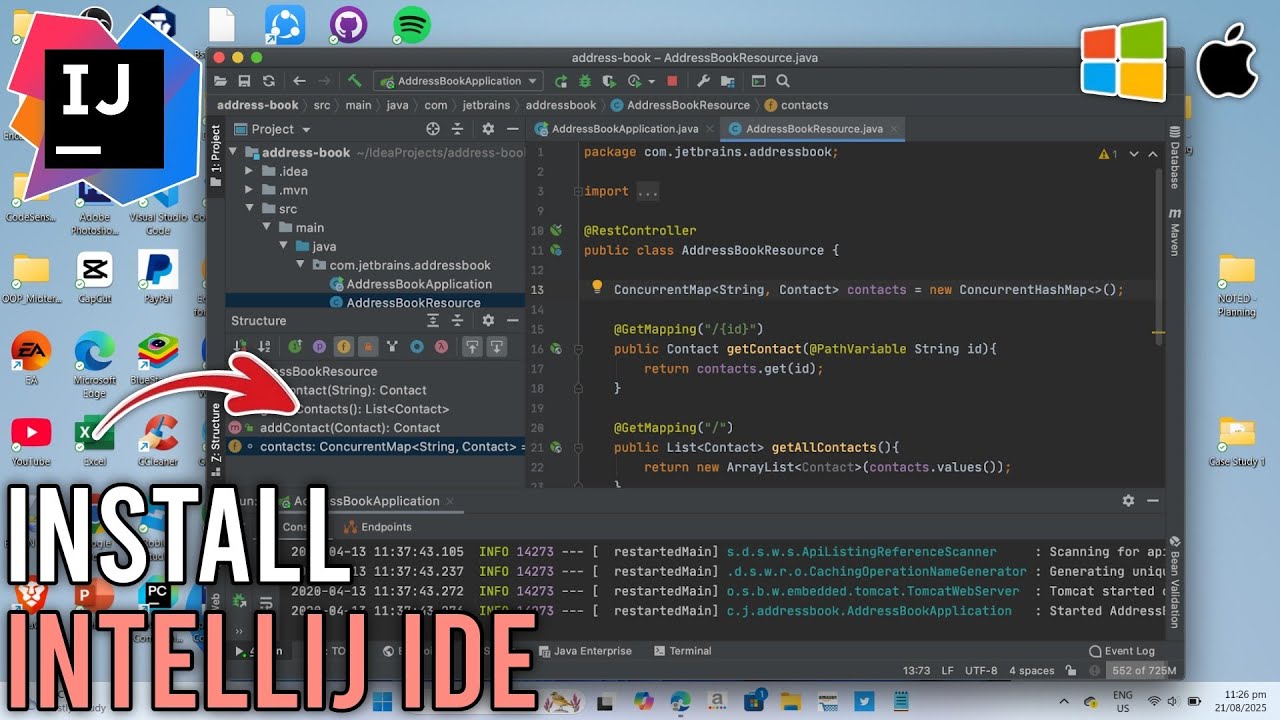This screenshot has height=720, width=1280.
Task: Toggle Show Non-Public lock filter in Structure
Action: click(367, 346)
